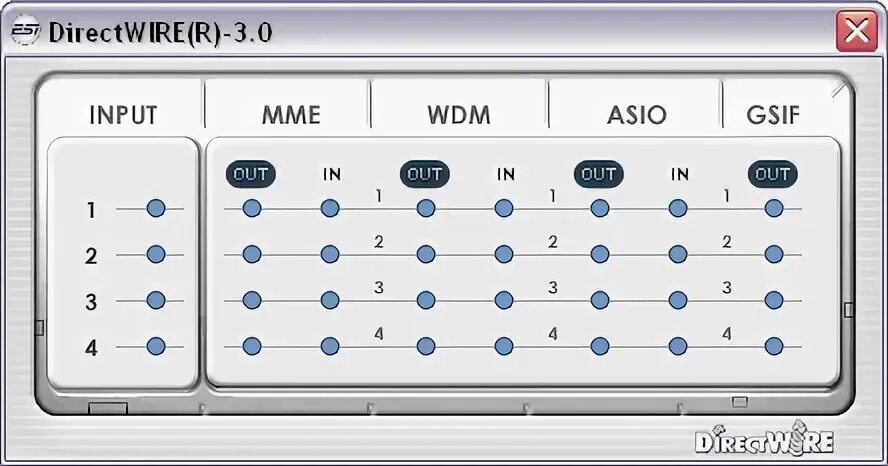
Task: Click the EST logo in title bar
Action: 26,32
